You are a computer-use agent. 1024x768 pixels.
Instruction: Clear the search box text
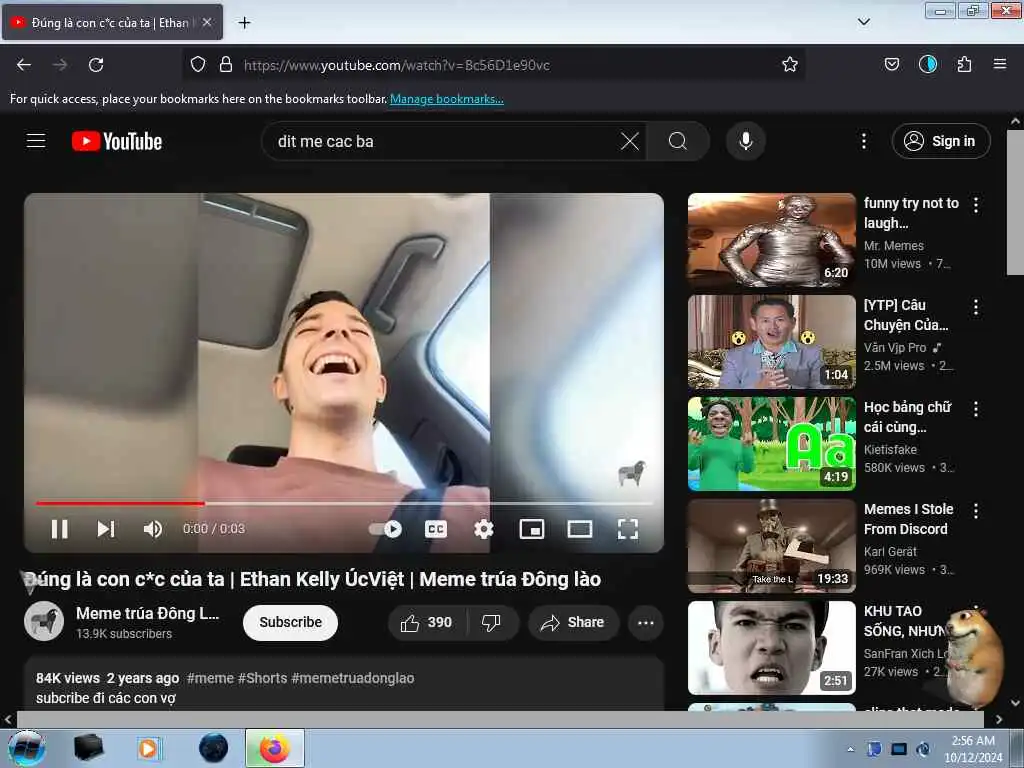tap(630, 141)
